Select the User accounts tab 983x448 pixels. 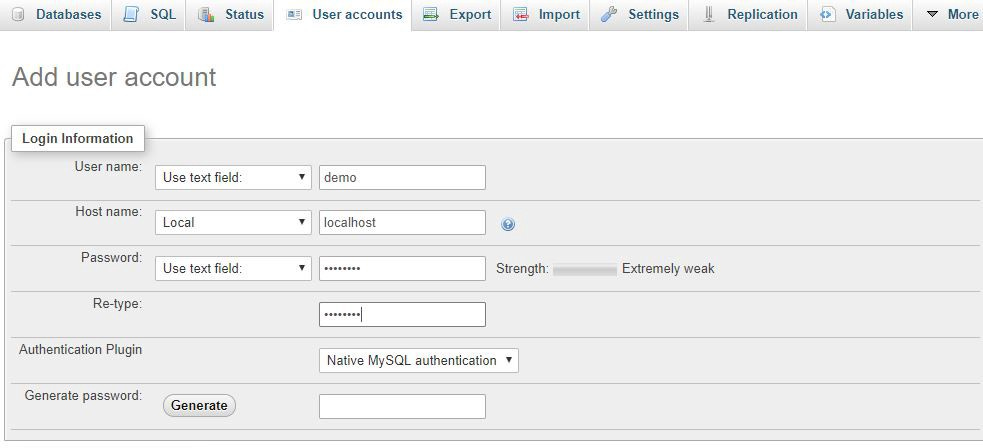point(344,14)
